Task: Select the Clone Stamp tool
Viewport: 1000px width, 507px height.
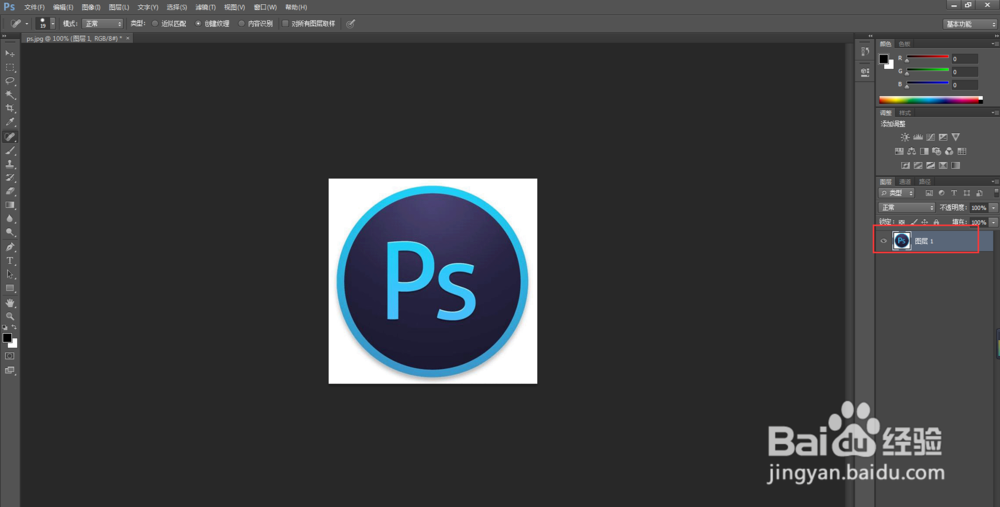Action: pyautogui.click(x=10, y=164)
